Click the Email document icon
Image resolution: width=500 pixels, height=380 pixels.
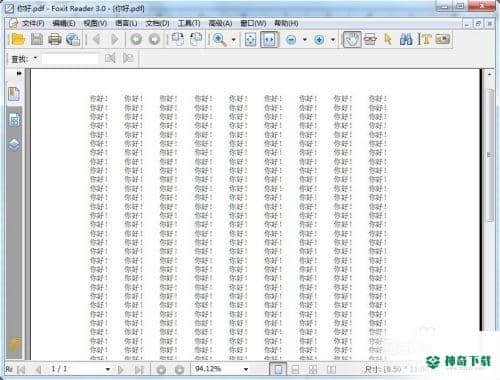pos(73,39)
